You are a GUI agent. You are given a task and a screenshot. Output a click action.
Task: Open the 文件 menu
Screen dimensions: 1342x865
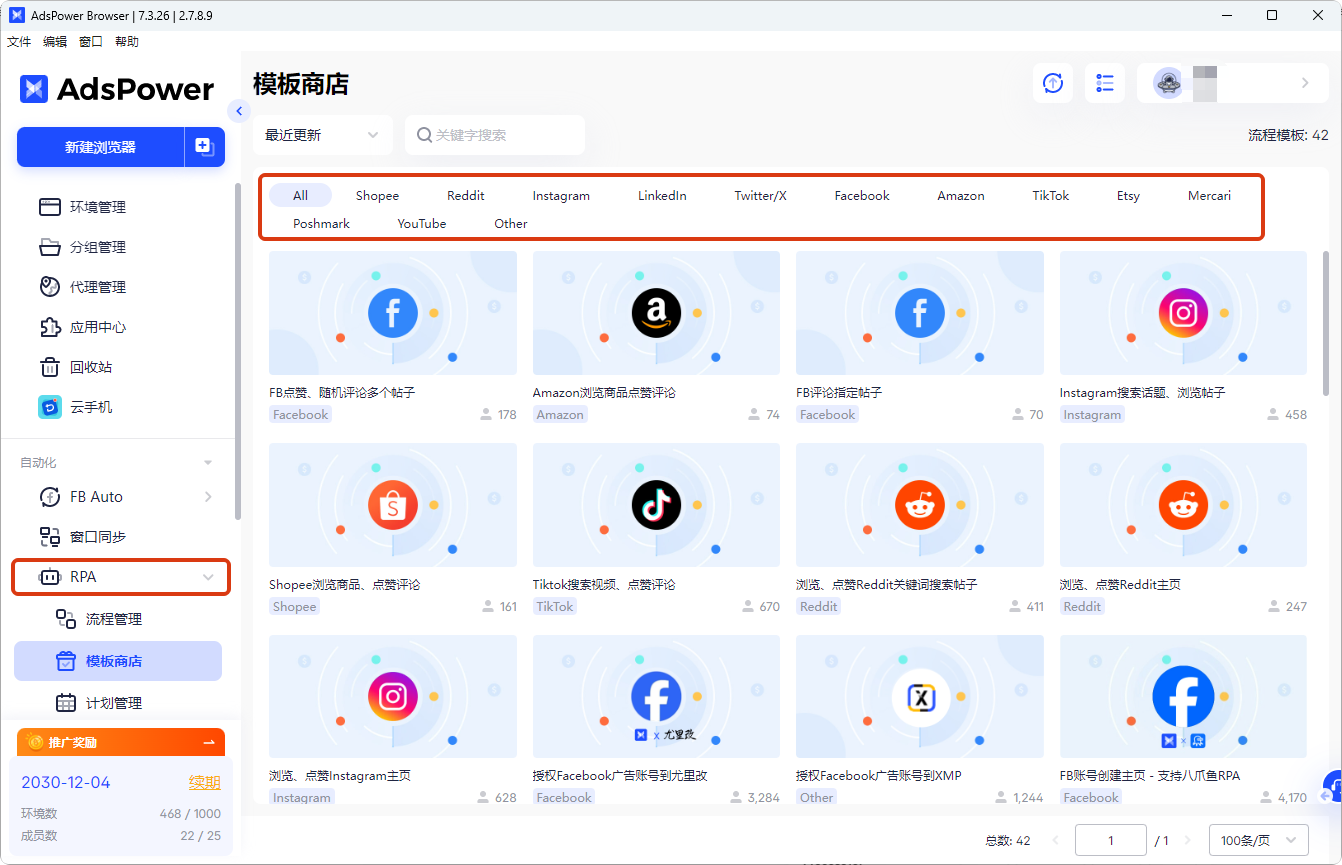coord(18,41)
